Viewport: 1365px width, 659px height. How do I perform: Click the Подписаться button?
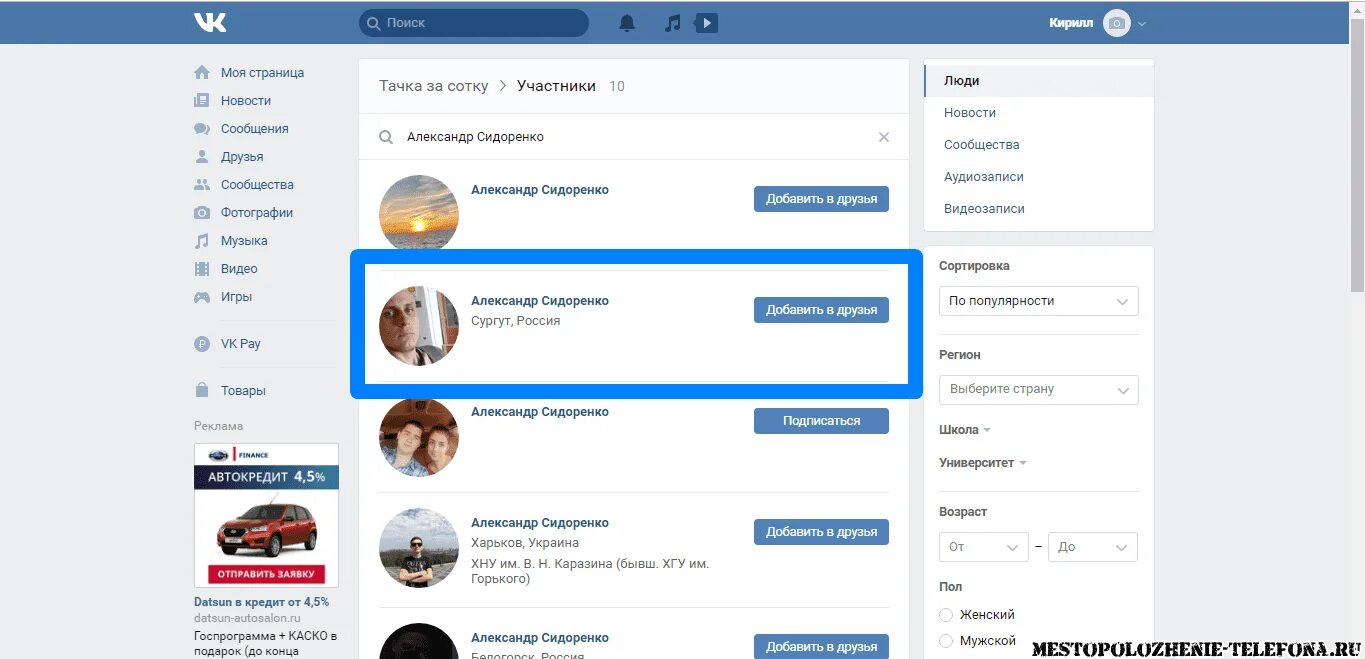point(821,421)
